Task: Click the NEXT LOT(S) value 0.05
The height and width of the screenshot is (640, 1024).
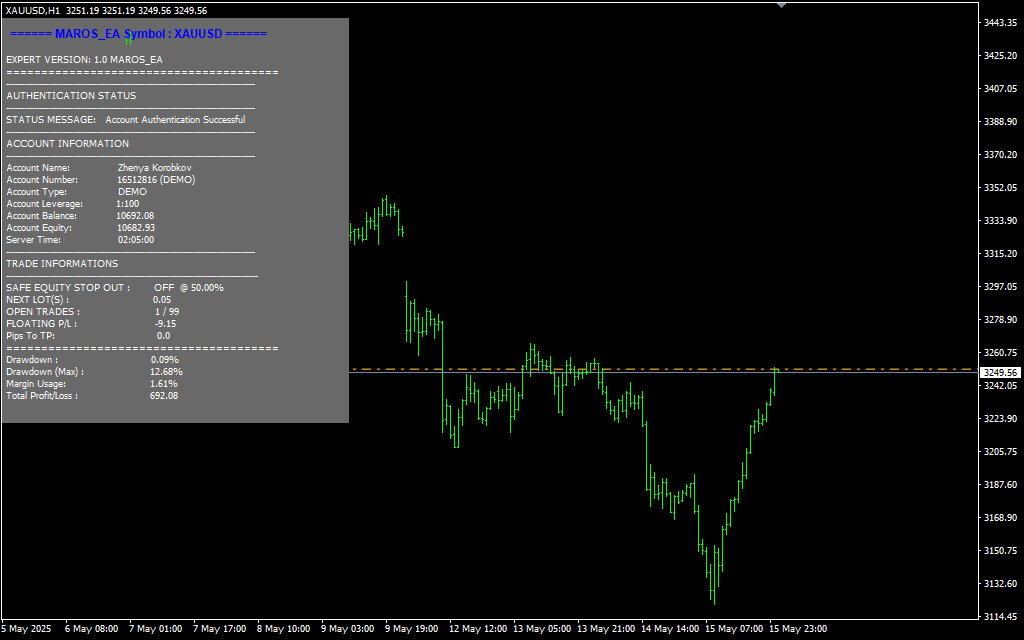Action: pos(162,300)
